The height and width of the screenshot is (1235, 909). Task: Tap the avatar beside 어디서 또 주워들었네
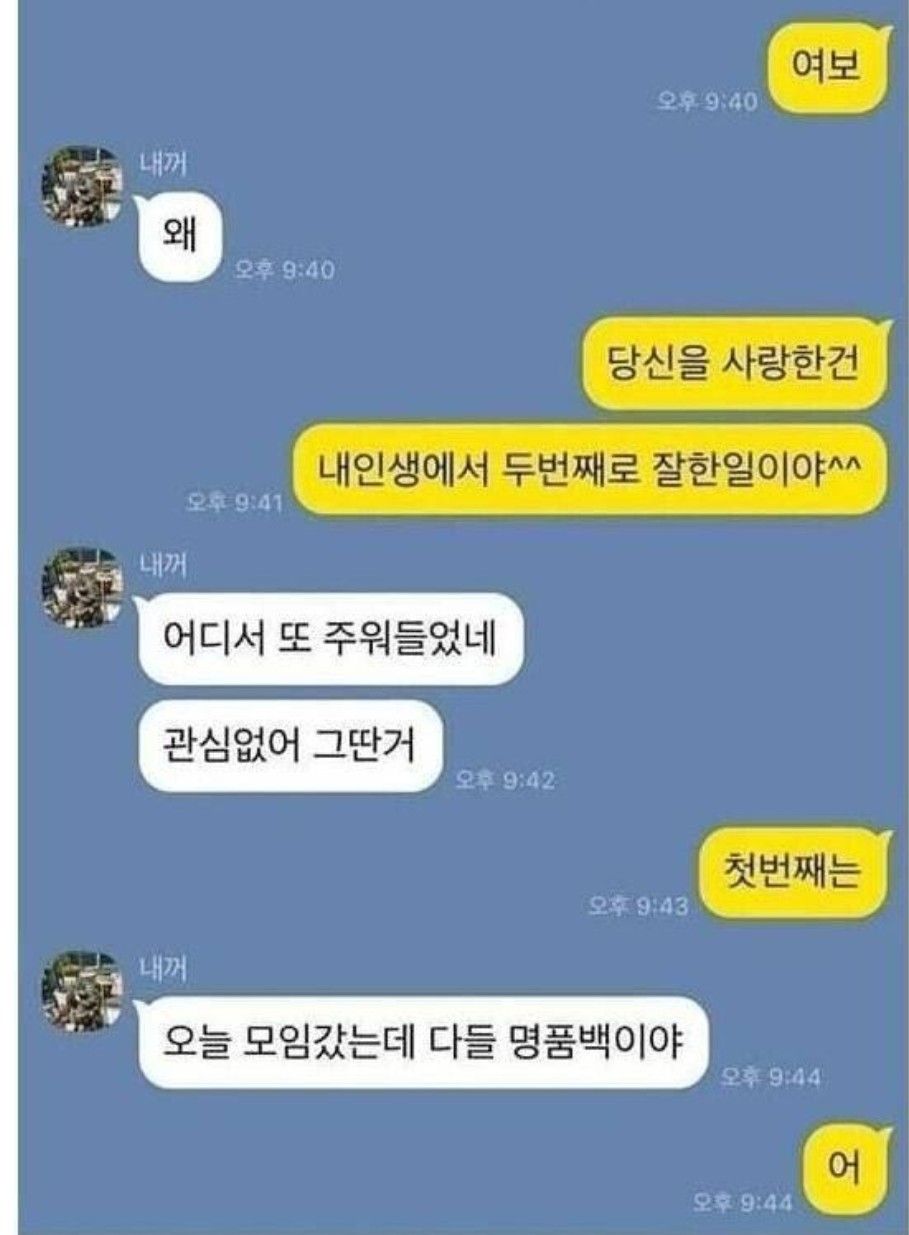81,587
